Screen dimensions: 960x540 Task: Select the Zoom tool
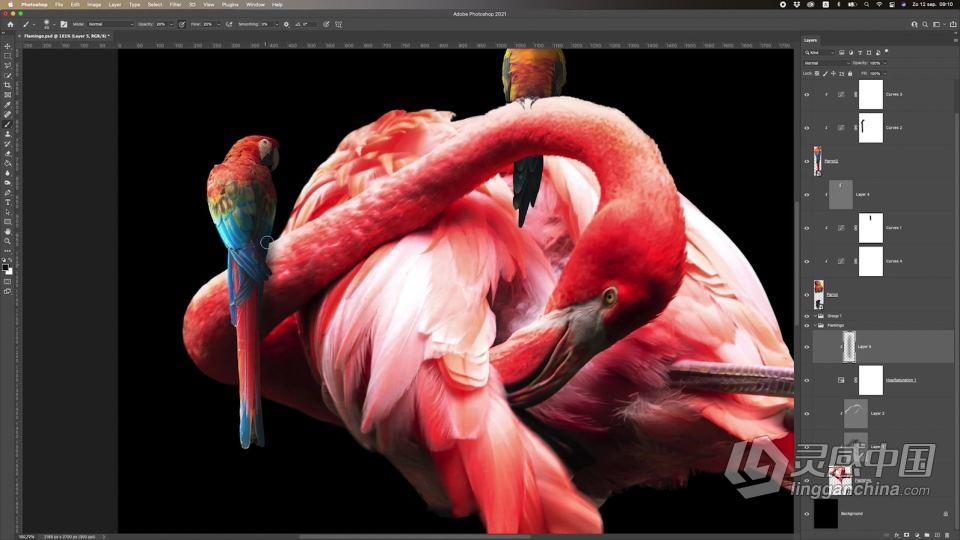(7, 241)
